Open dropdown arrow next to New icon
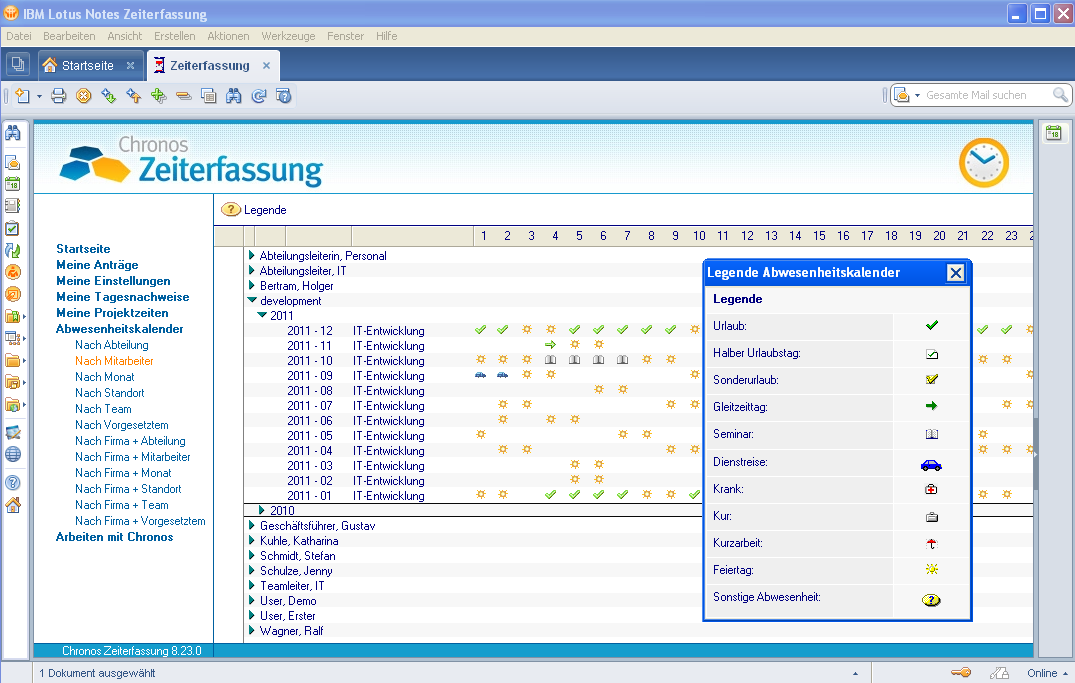 (39, 97)
